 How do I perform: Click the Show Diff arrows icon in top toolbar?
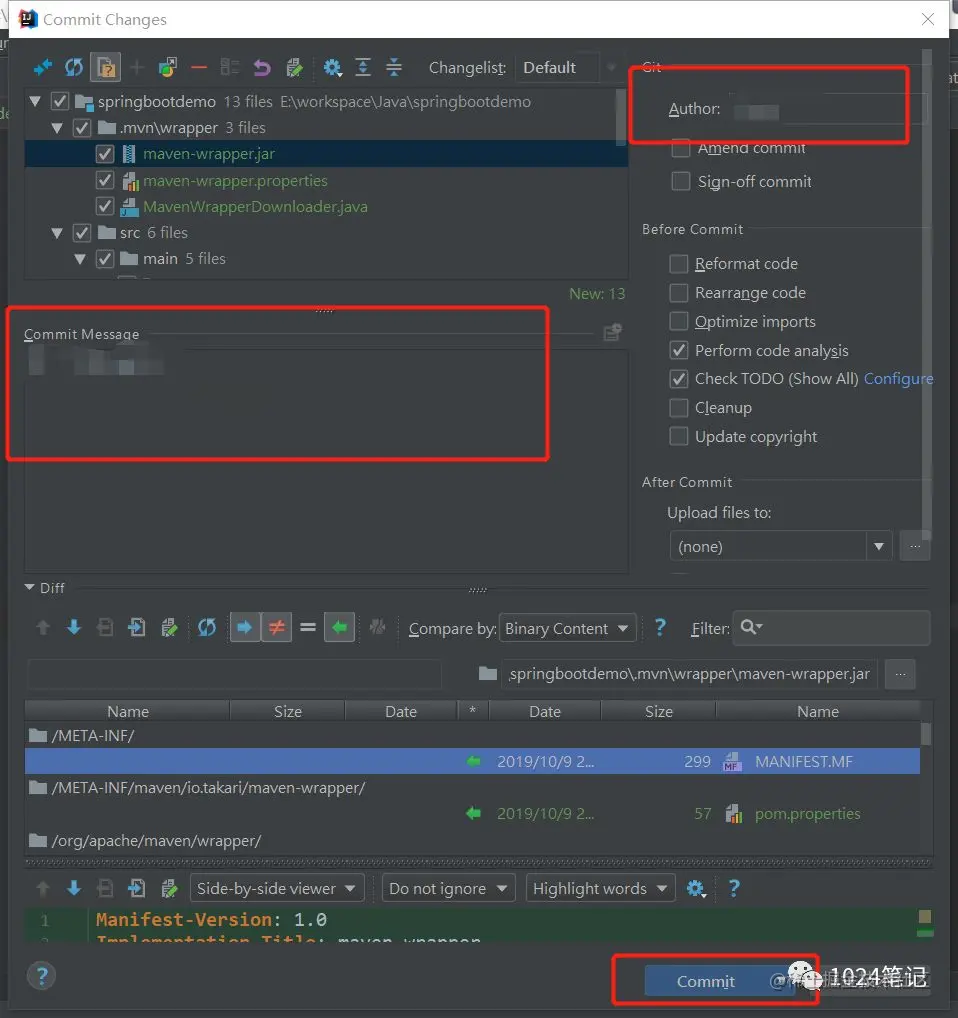point(43,67)
